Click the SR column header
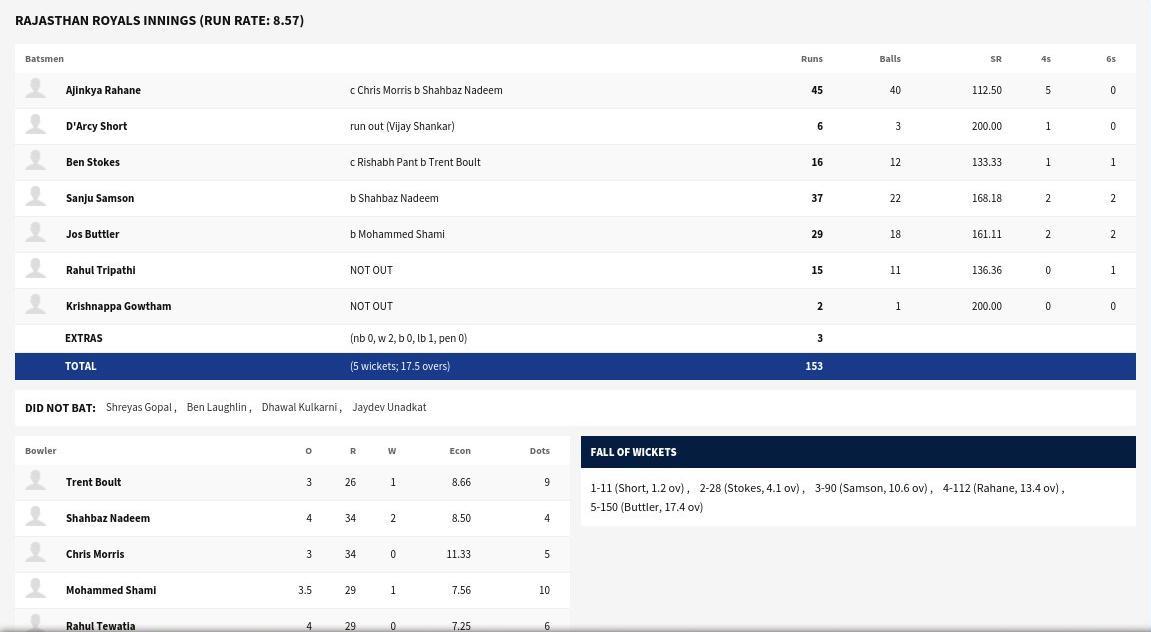This screenshot has width=1151, height=632. 995,59
